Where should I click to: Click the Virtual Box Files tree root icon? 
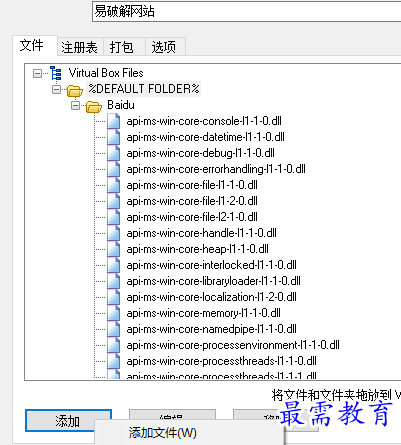point(56,73)
